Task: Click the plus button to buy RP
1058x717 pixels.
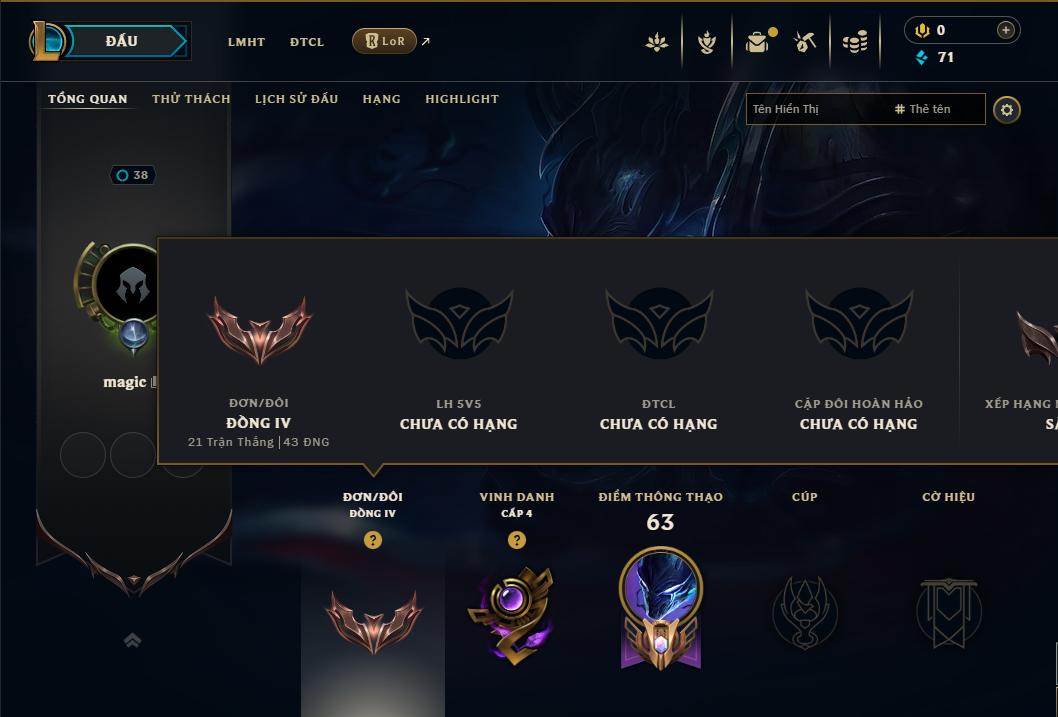Action: click(x=1005, y=30)
